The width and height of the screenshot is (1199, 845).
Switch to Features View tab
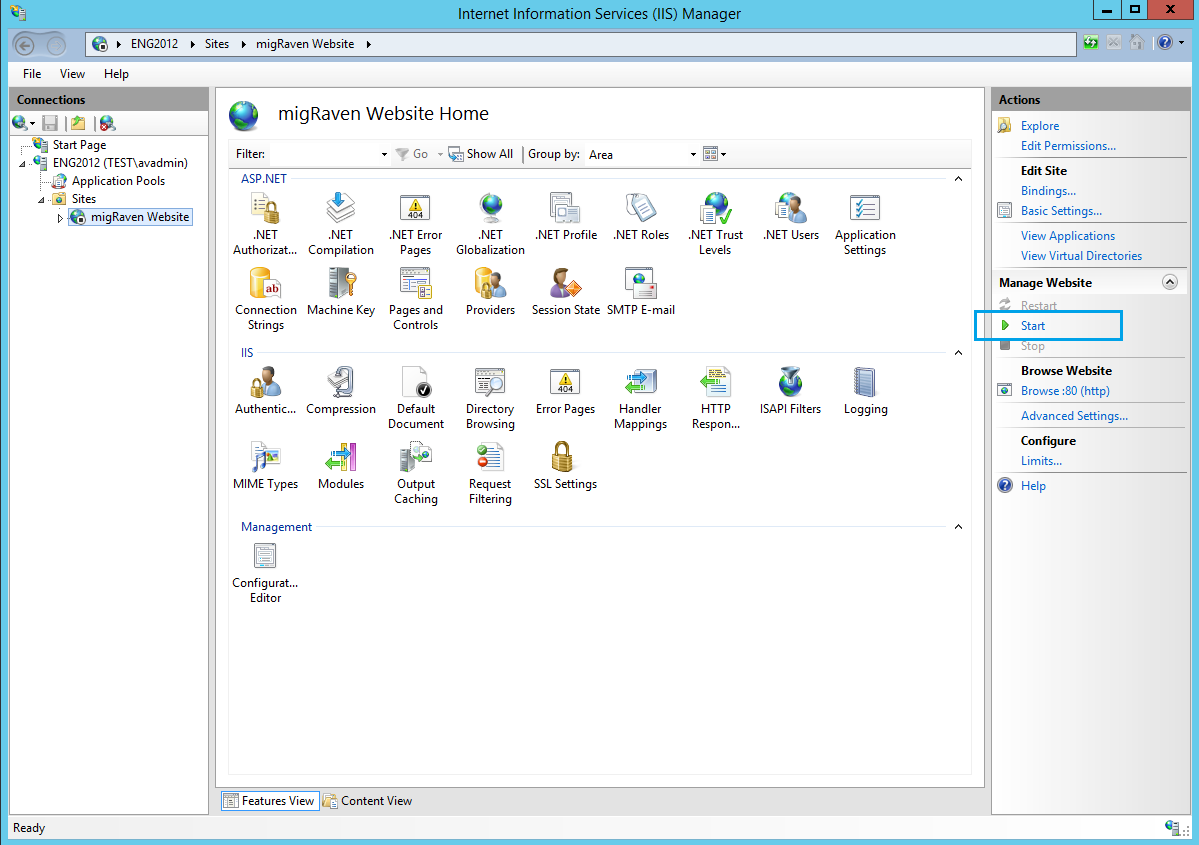click(x=270, y=801)
